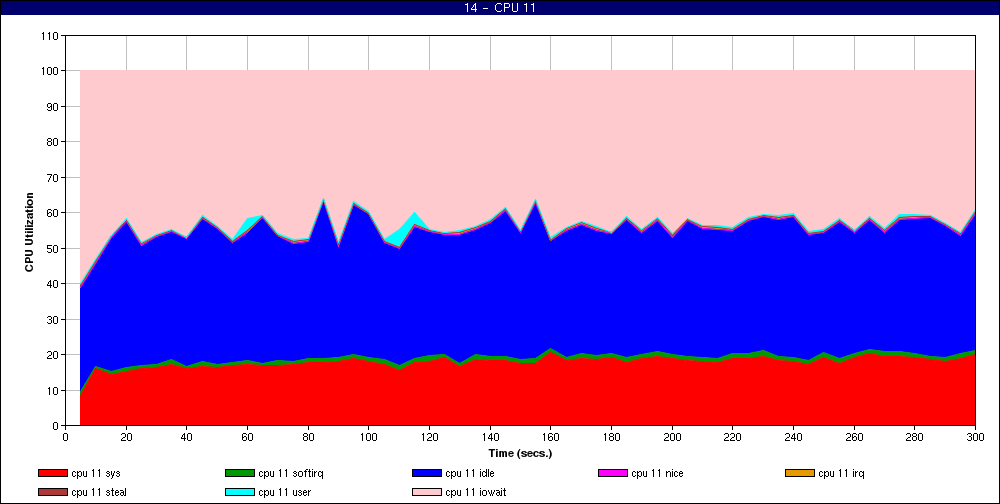Click the orange cpu 11 irq legend swatch
Screen dimensions: 1000x504
click(800, 473)
